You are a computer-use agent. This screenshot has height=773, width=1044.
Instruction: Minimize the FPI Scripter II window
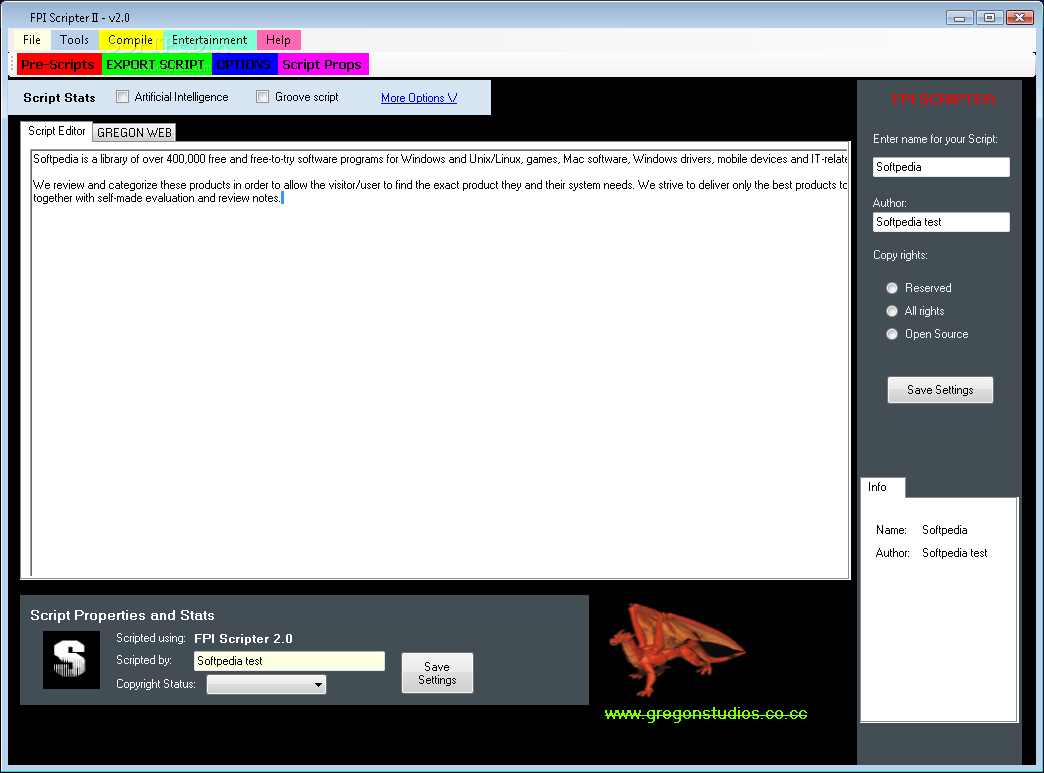[x=959, y=18]
